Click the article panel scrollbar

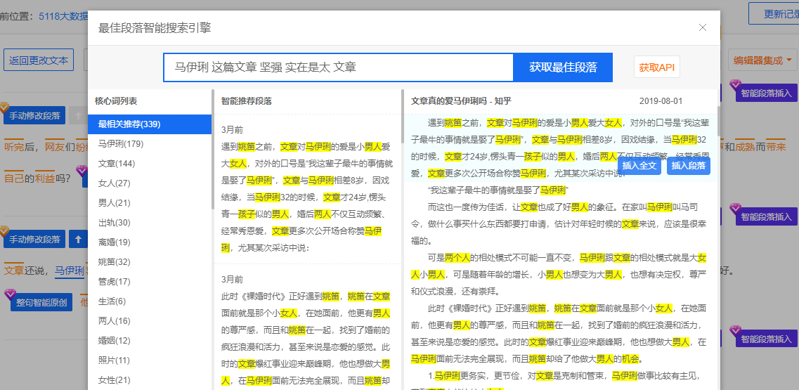click(x=718, y=121)
